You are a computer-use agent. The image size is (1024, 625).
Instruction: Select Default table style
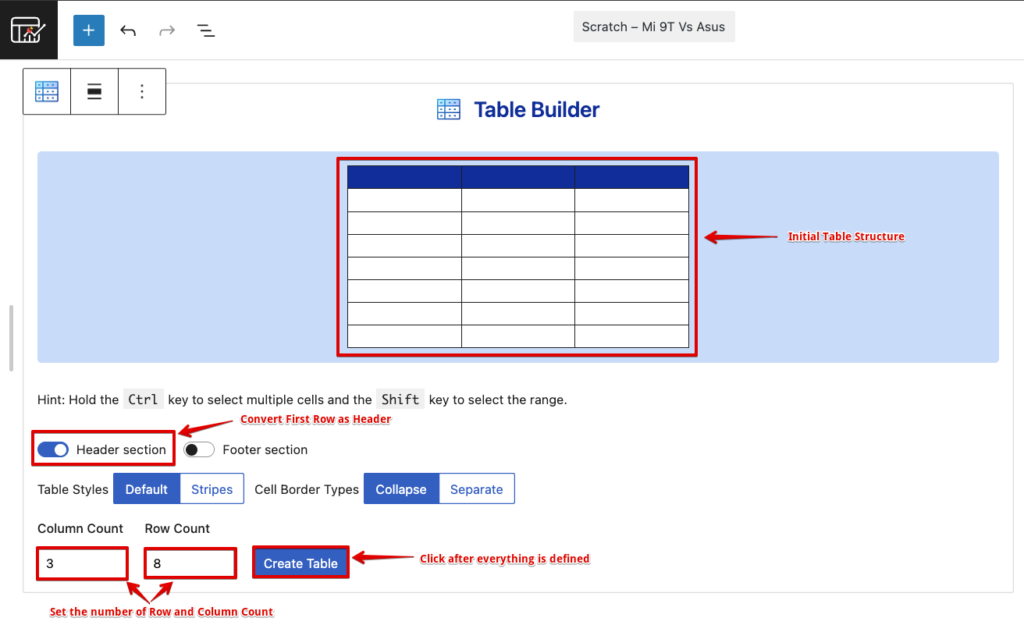point(146,489)
